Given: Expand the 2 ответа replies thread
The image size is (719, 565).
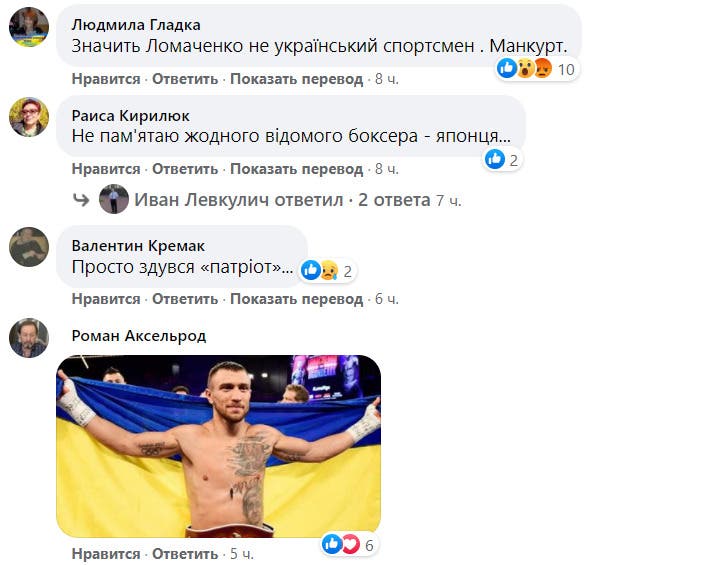Looking at the screenshot, I should coord(394,200).
